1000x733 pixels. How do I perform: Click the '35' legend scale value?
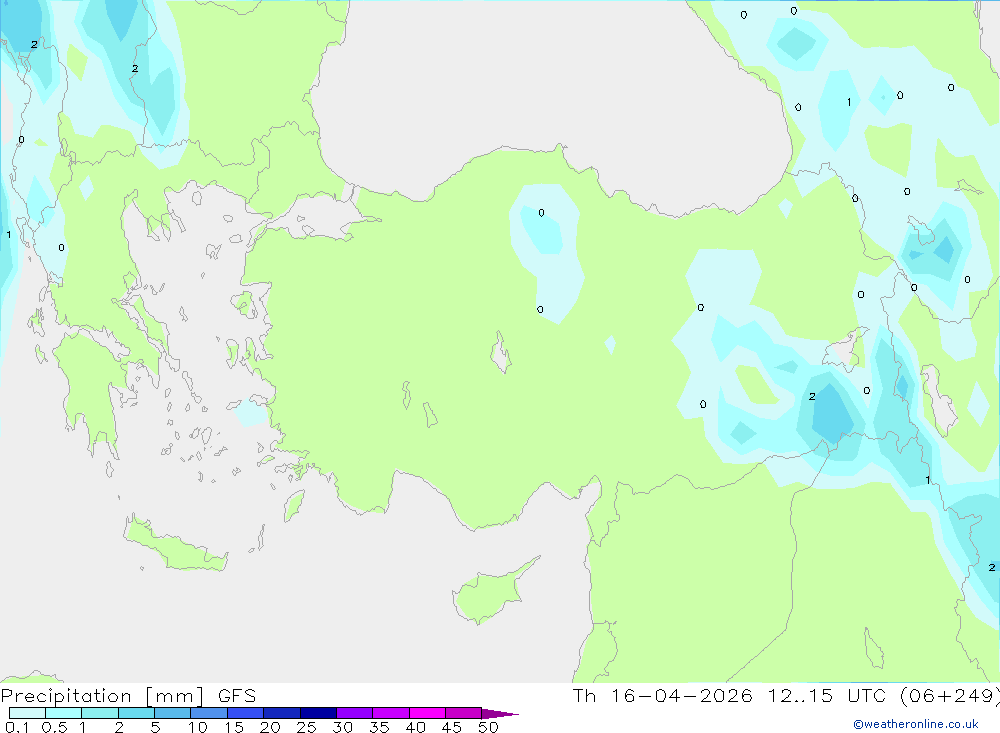coord(379,727)
